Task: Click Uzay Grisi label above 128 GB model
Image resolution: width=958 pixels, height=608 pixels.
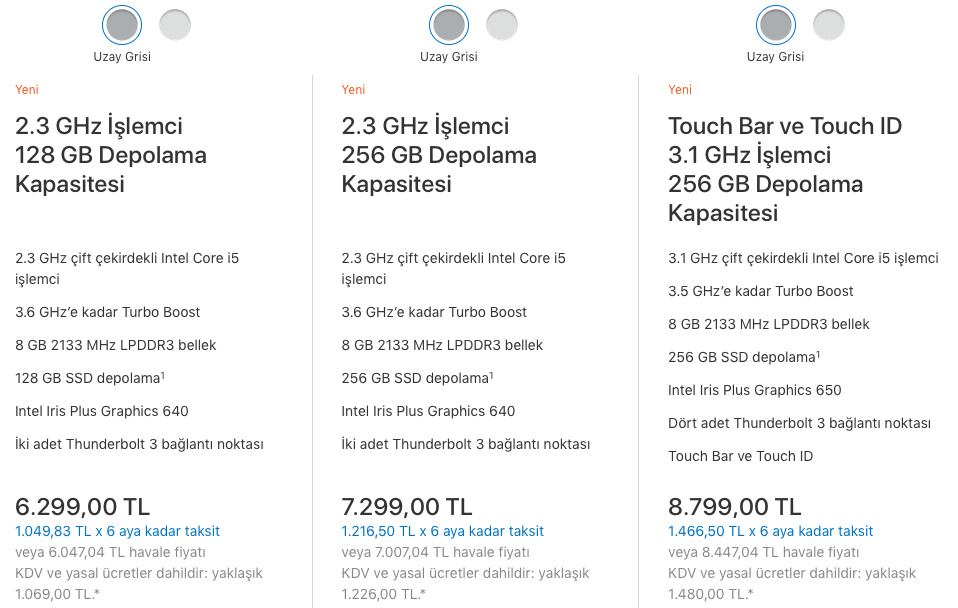Action: [122, 57]
